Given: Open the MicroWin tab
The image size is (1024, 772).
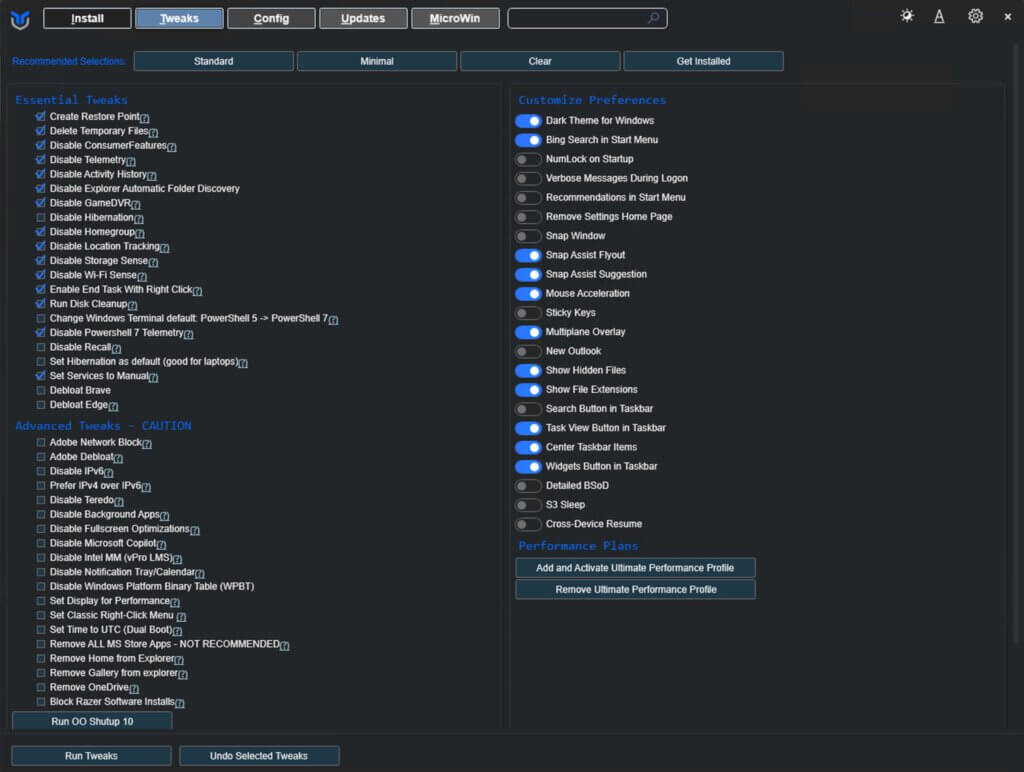Looking at the screenshot, I should pos(455,18).
